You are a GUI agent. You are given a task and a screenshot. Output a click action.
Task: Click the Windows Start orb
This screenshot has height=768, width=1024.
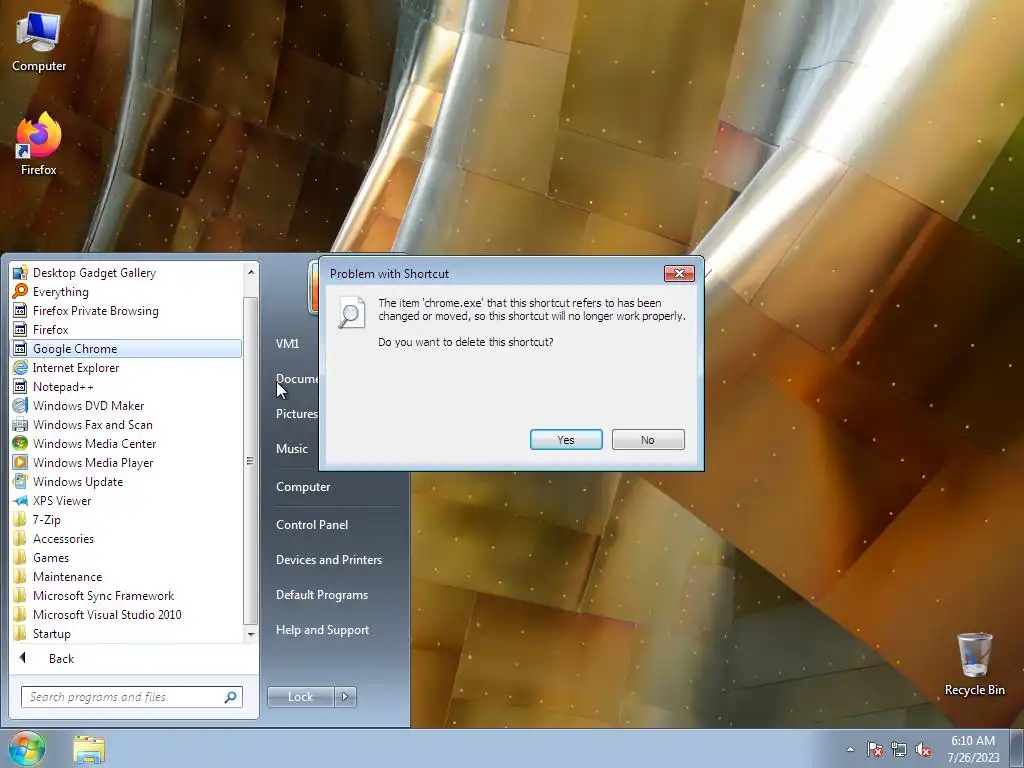coord(27,748)
